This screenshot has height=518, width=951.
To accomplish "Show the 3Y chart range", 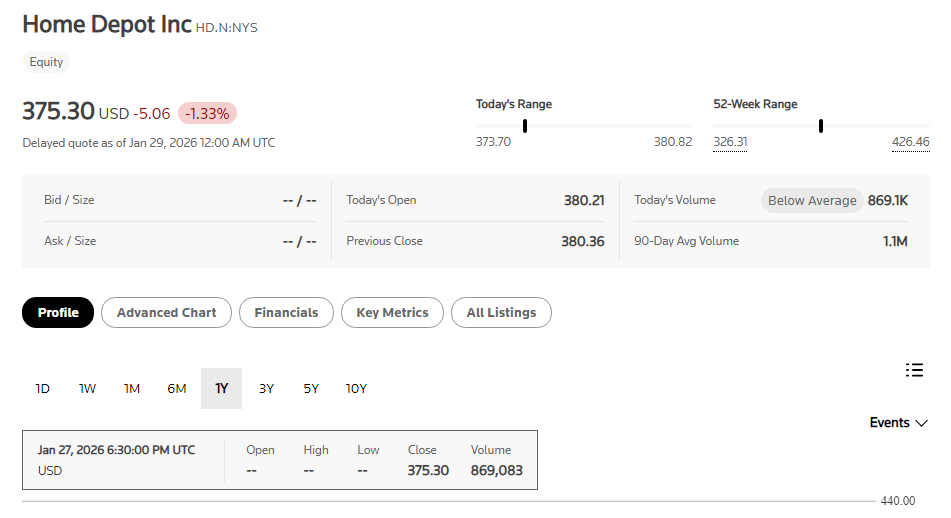I will pos(266,389).
